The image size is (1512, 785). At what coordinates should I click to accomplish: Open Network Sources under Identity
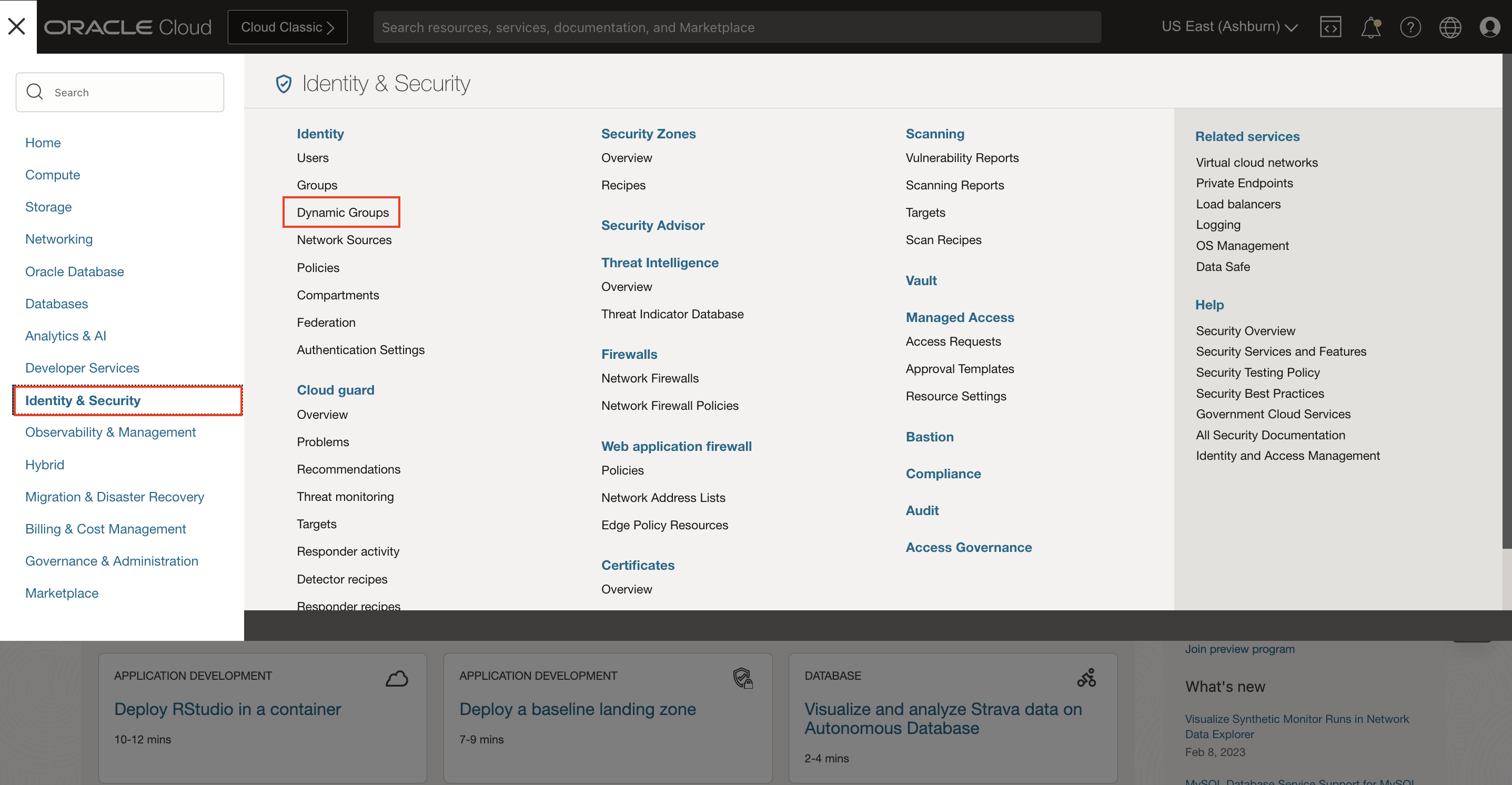(344, 239)
